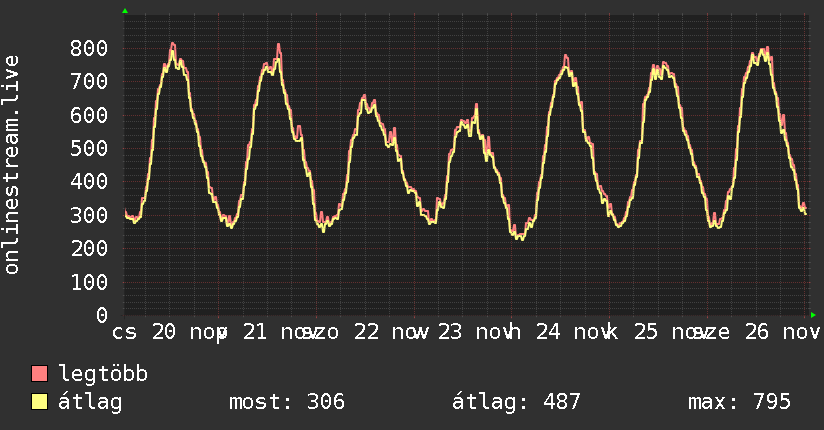Click the y-axis label 400
This screenshot has height=430, width=824.
coord(89,182)
